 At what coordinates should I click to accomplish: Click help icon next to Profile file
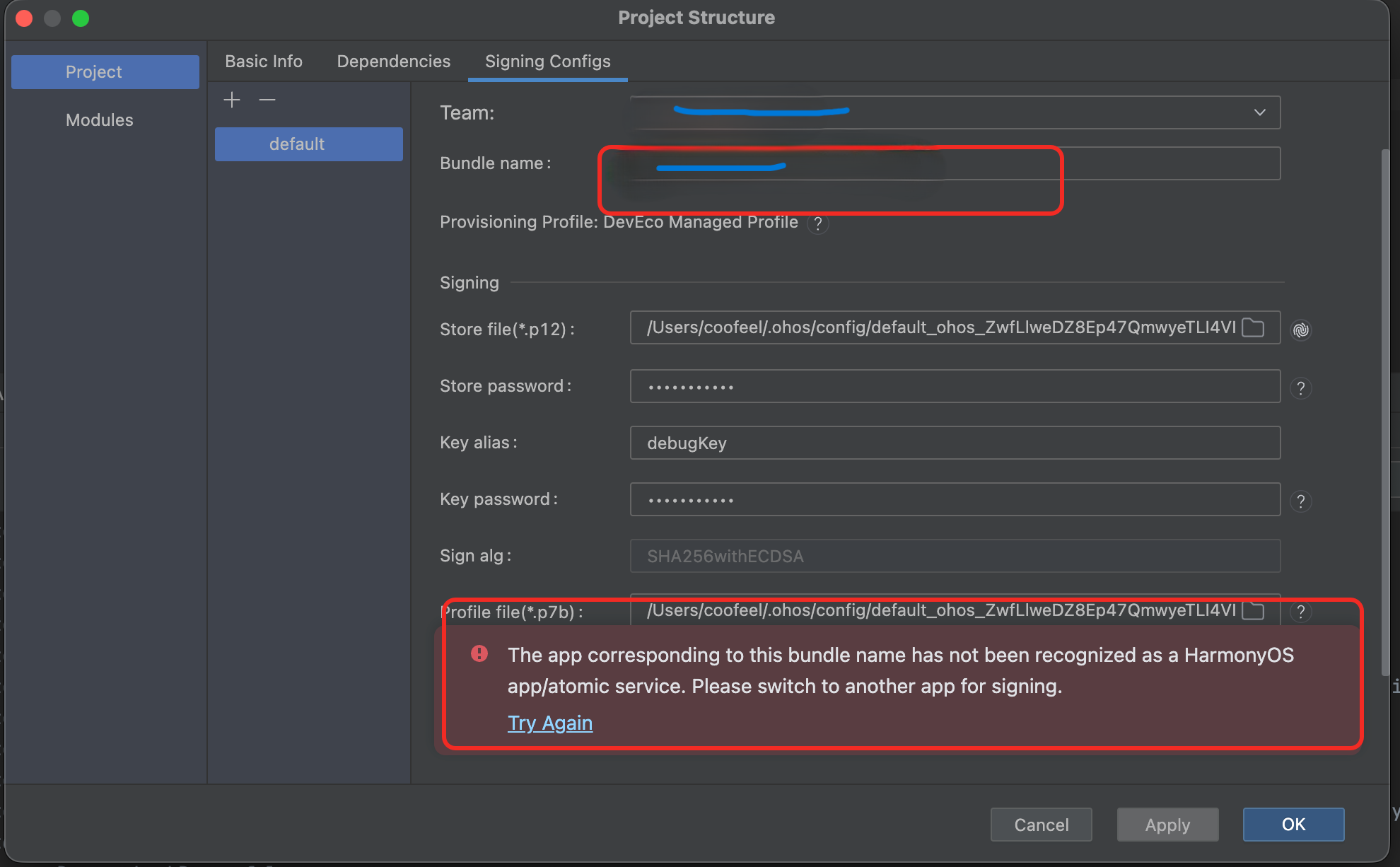pos(1300,612)
